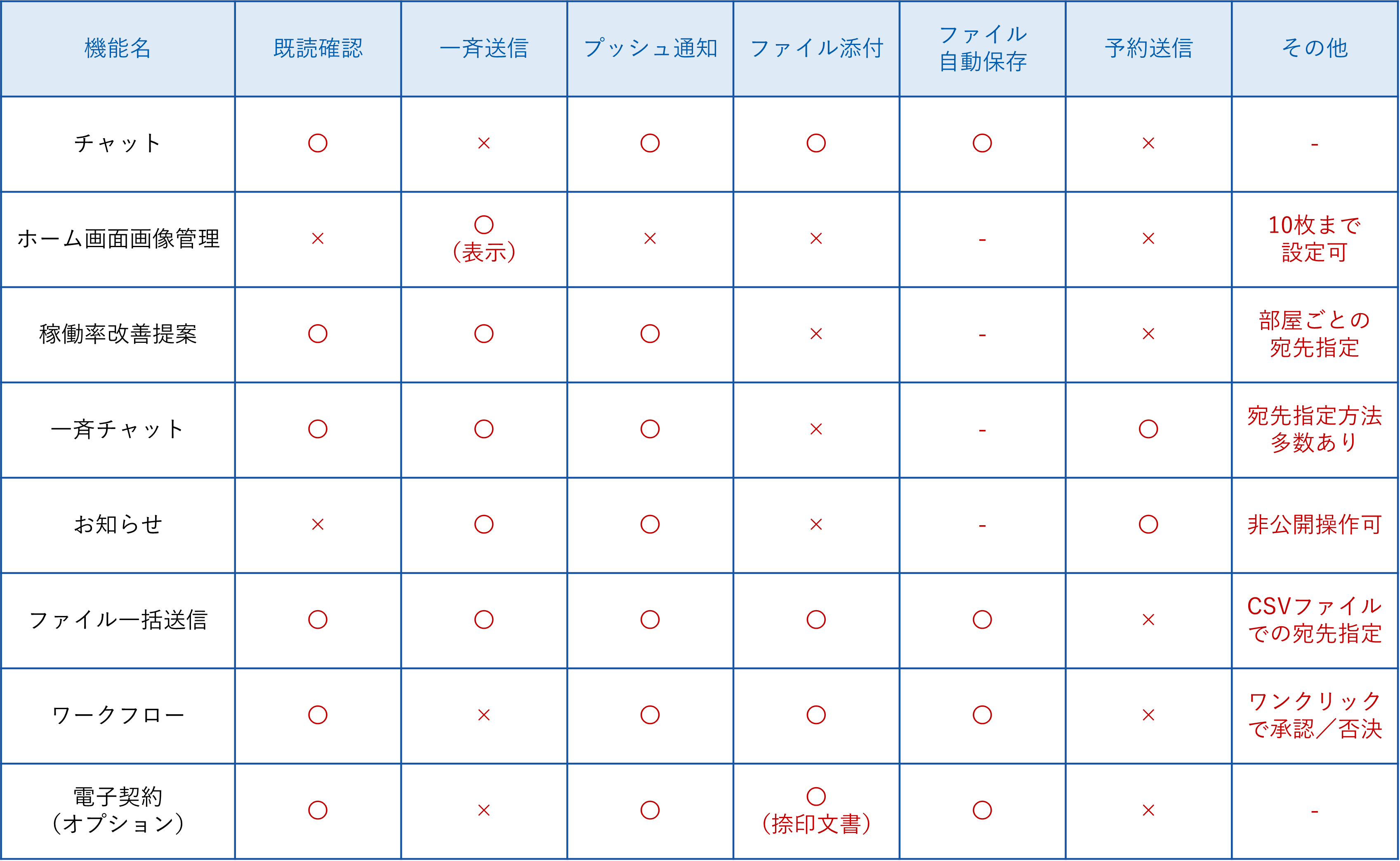The image size is (1400, 861).
Task: Click the CSVファイルでの宛先指定 note
Action: pyautogui.click(x=1315, y=620)
